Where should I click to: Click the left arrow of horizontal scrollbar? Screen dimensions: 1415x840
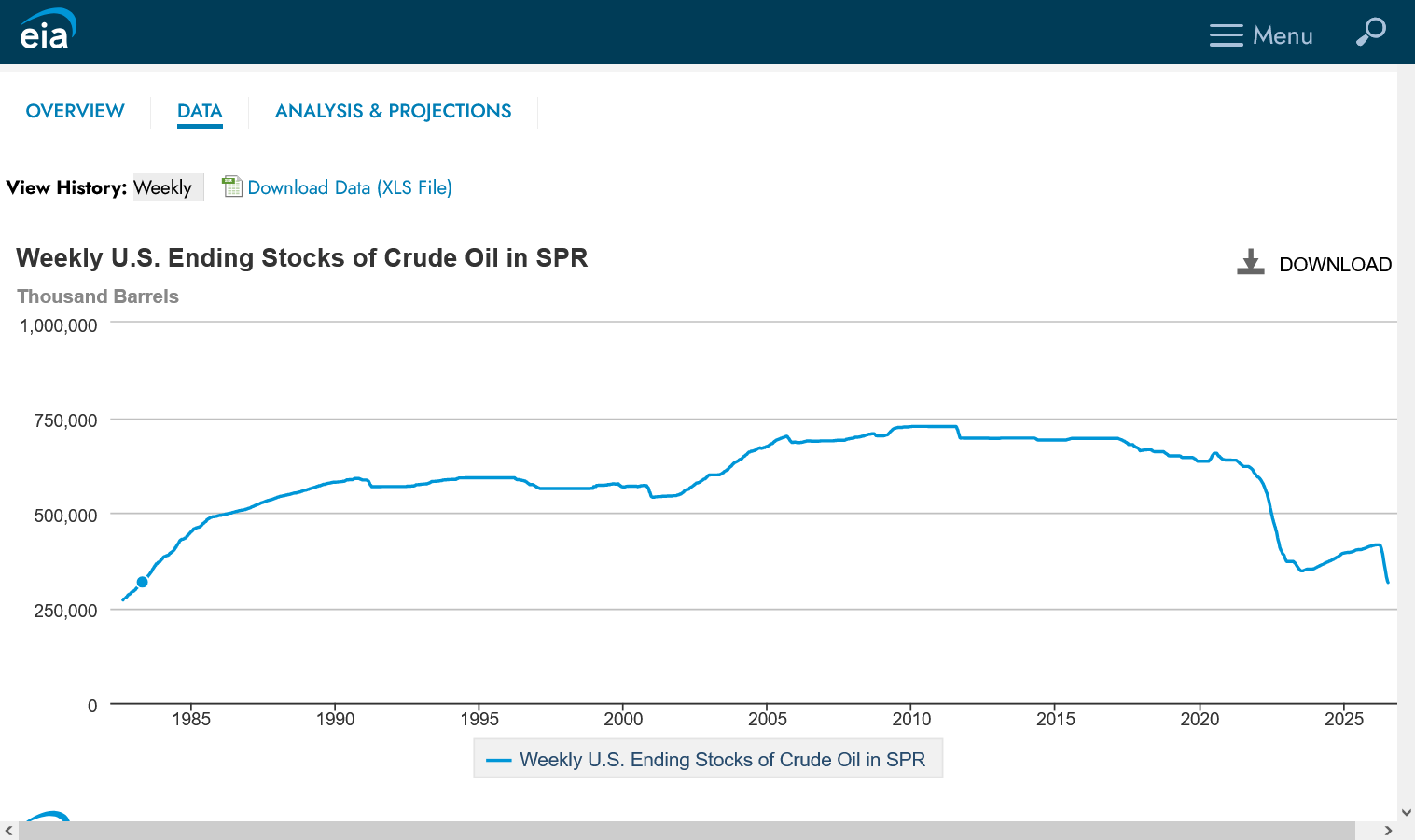click(8, 831)
